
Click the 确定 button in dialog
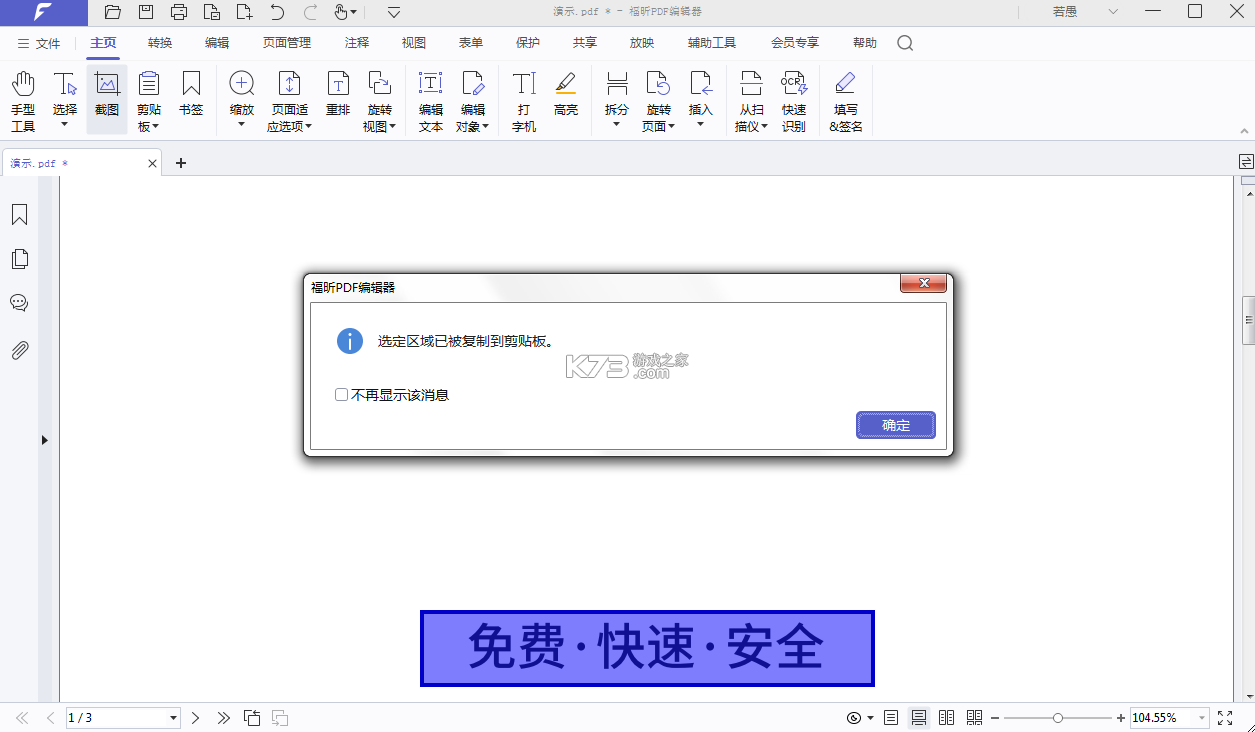point(896,425)
